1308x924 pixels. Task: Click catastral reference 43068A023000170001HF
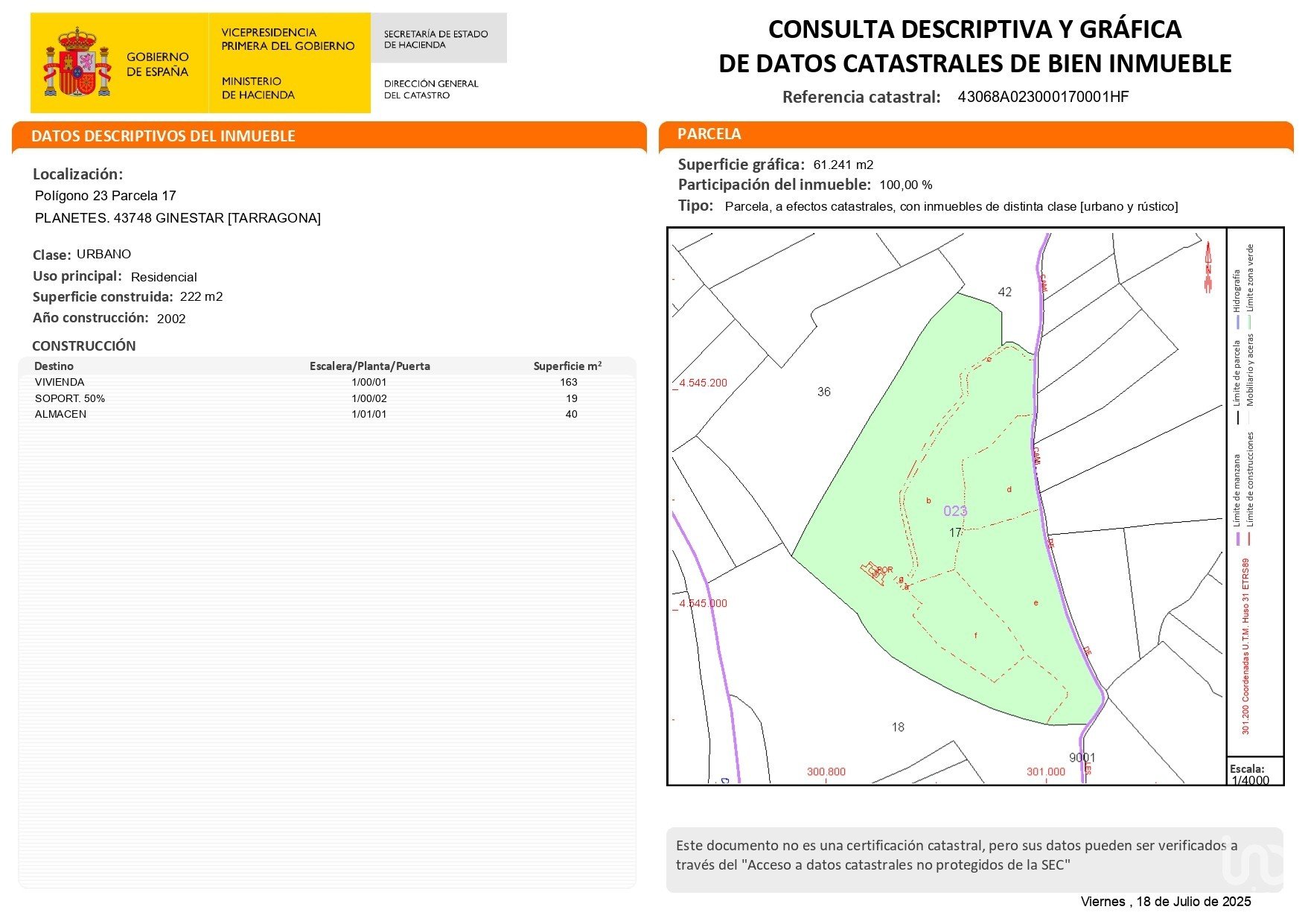(1043, 97)
